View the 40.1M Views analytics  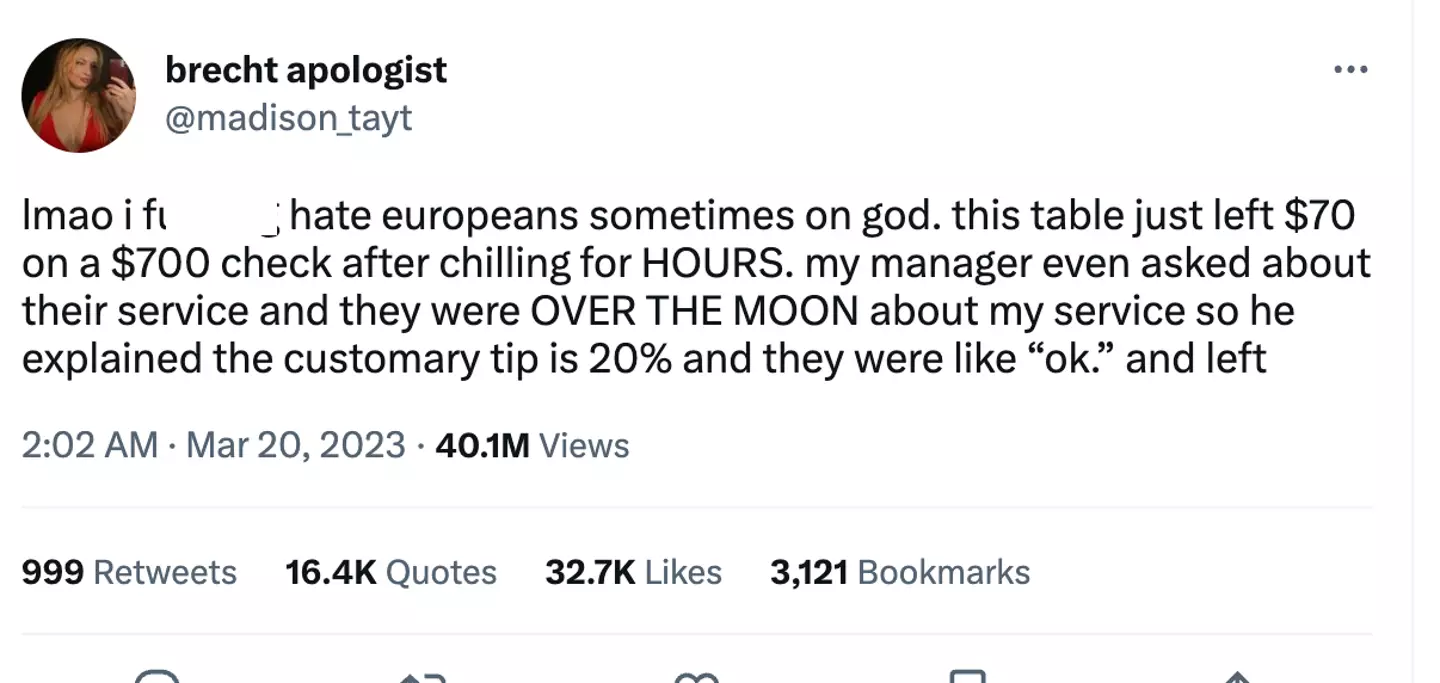coord(532,445)
